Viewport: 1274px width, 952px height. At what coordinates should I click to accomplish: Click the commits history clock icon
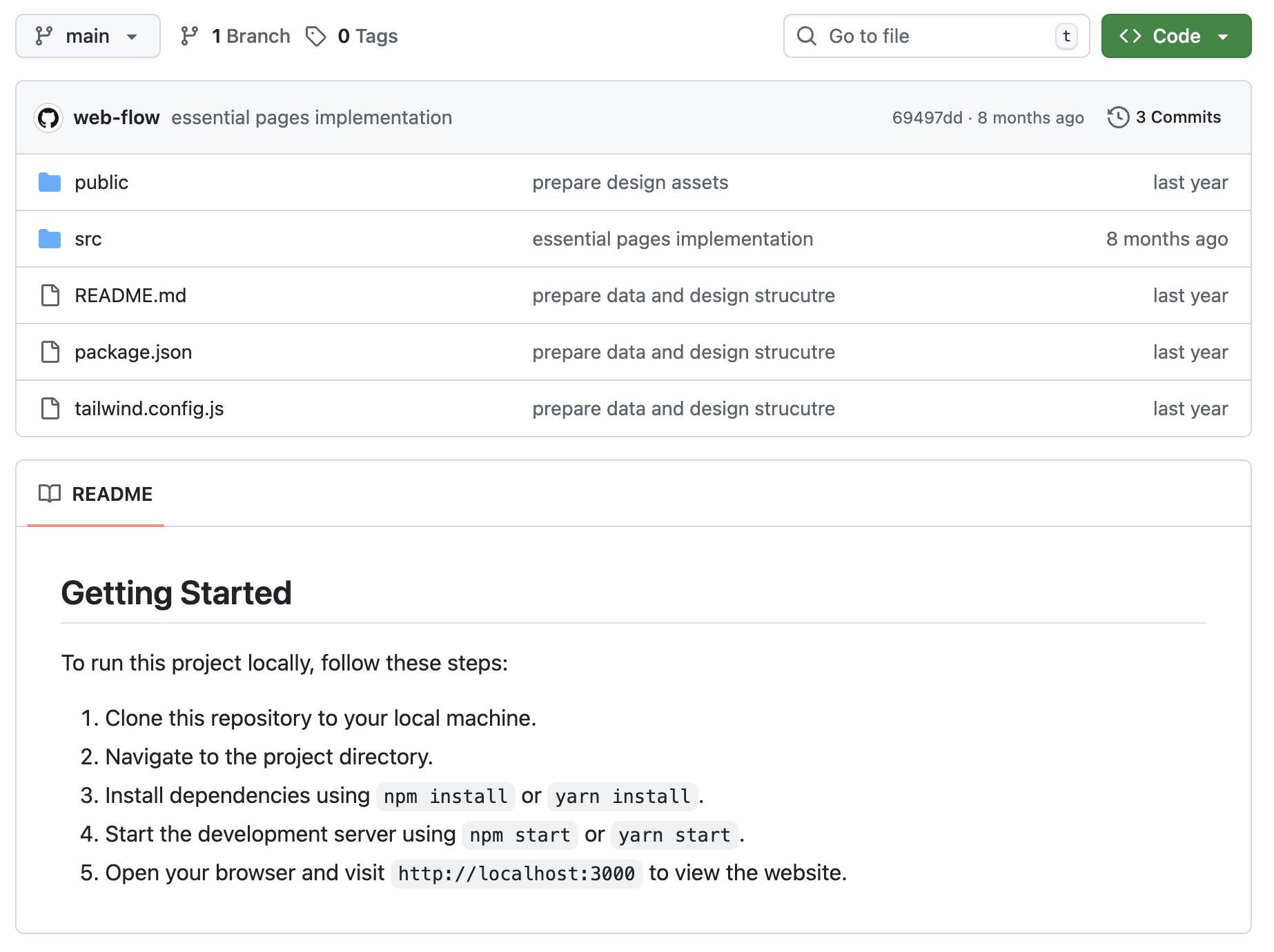[1118, 118]
